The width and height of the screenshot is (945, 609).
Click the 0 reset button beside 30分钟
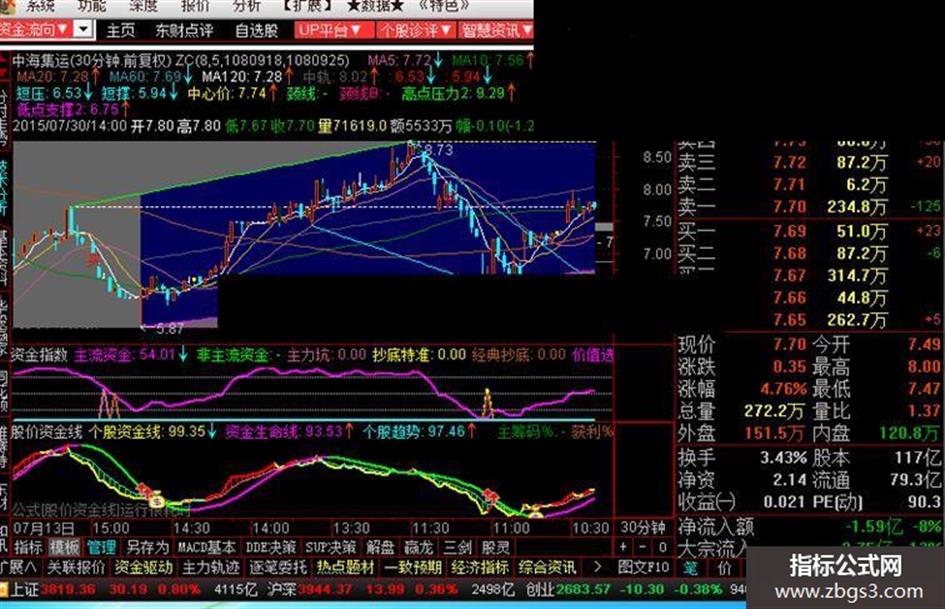click(662, 547)
